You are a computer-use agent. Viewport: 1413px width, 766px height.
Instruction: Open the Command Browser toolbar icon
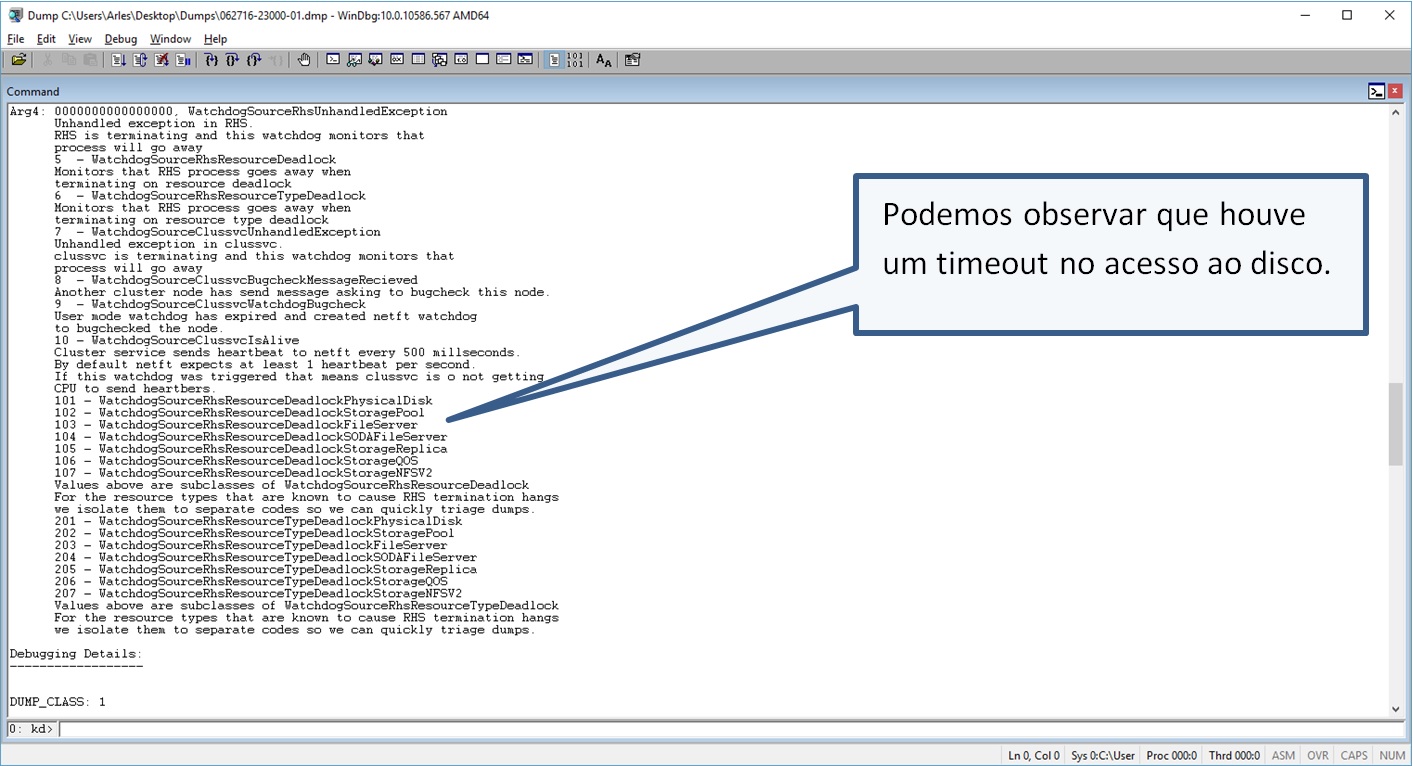point(525,60)
